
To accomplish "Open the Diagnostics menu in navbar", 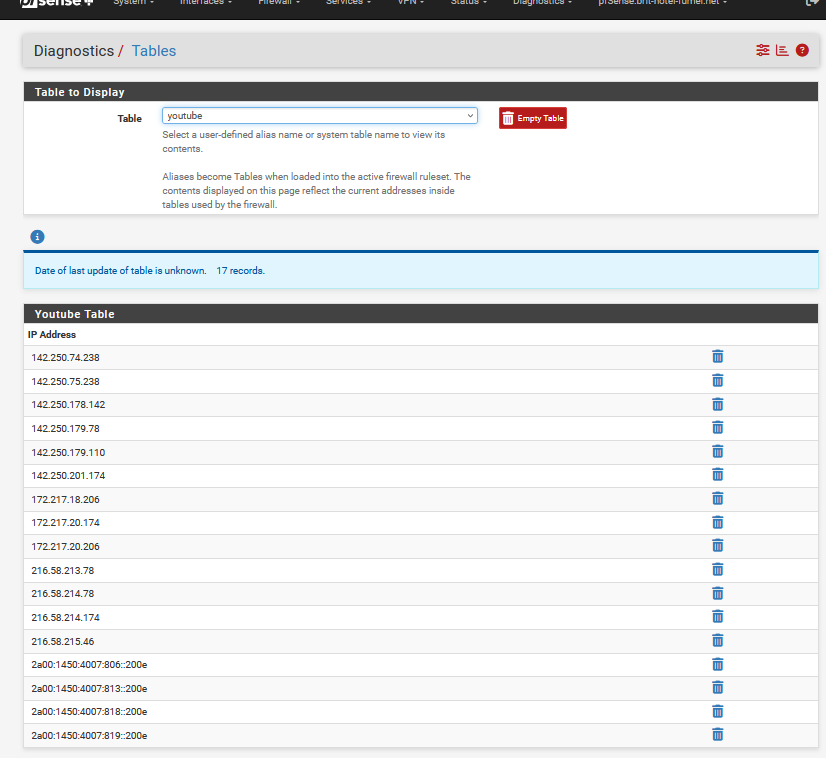I will coord(543,3).
